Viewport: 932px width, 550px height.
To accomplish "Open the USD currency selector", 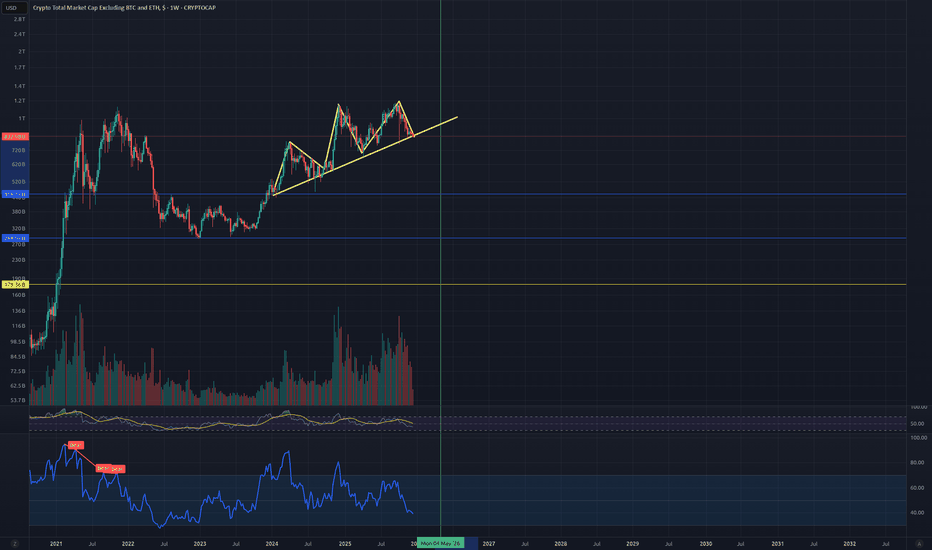I will pyautogui.click(x=14, y=8).
